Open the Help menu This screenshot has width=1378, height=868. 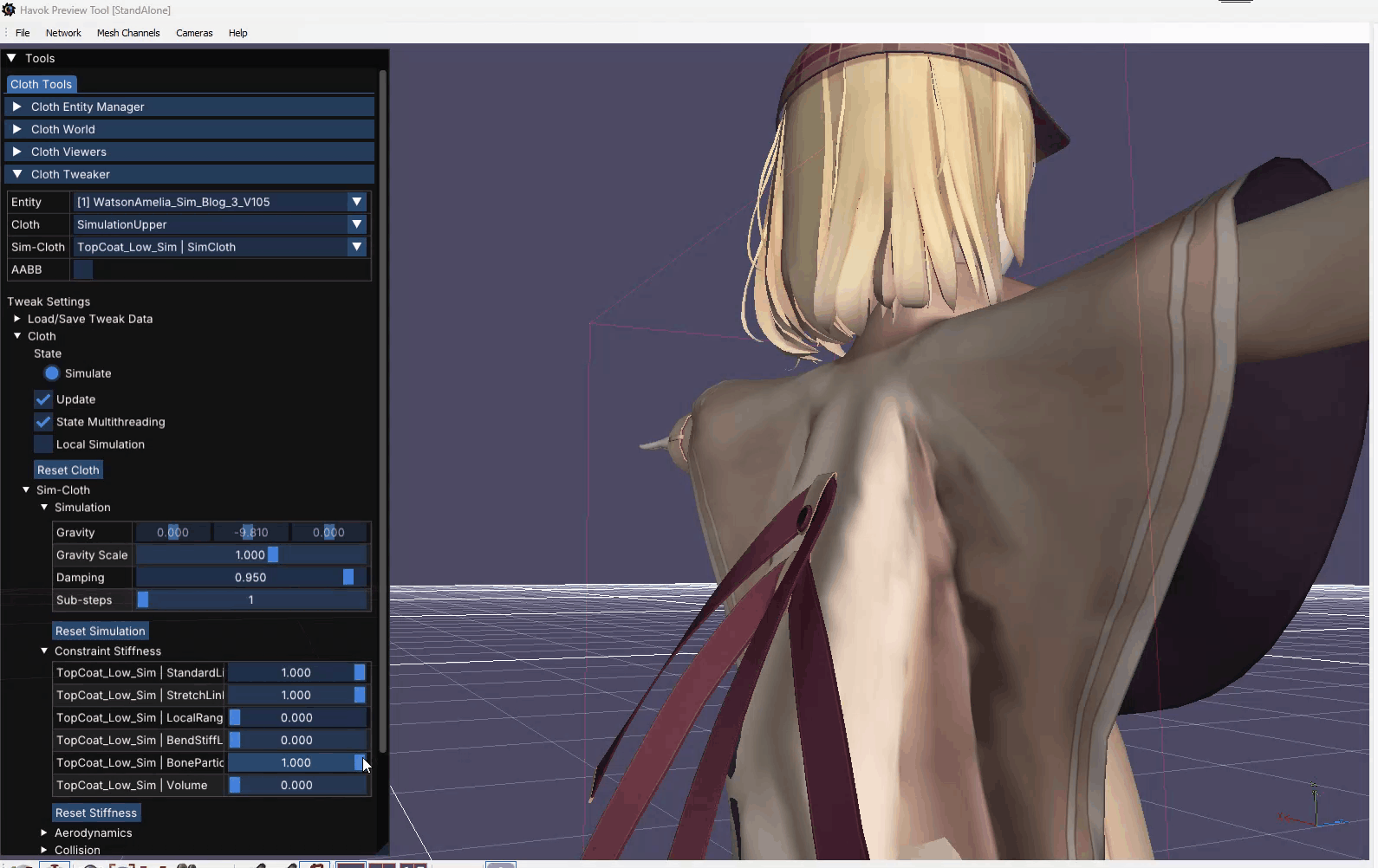[x=237, y=33]
